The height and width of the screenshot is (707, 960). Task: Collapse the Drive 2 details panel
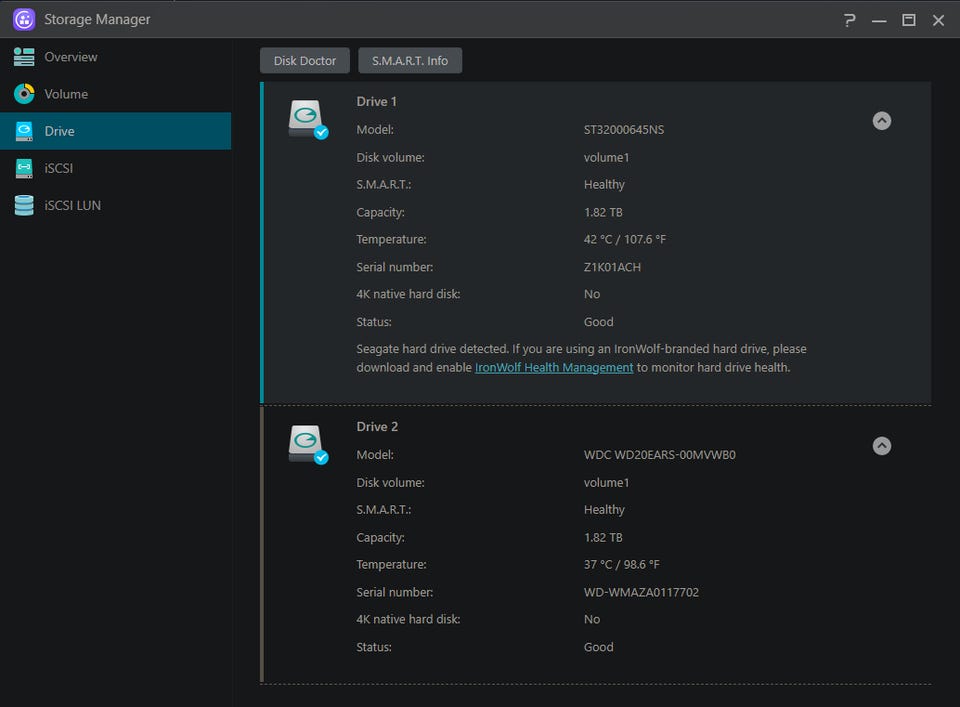tap(881, 446)
